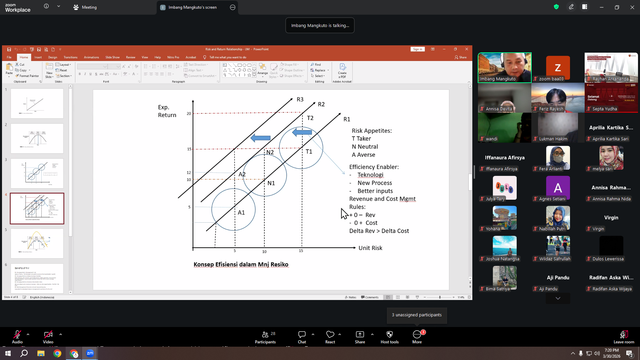The width and height of the screenshot is (640, 360).
Task: Click 'Konsep Efisiensi dalam Mnj Resiko' caption
Action: coord(241,264)
